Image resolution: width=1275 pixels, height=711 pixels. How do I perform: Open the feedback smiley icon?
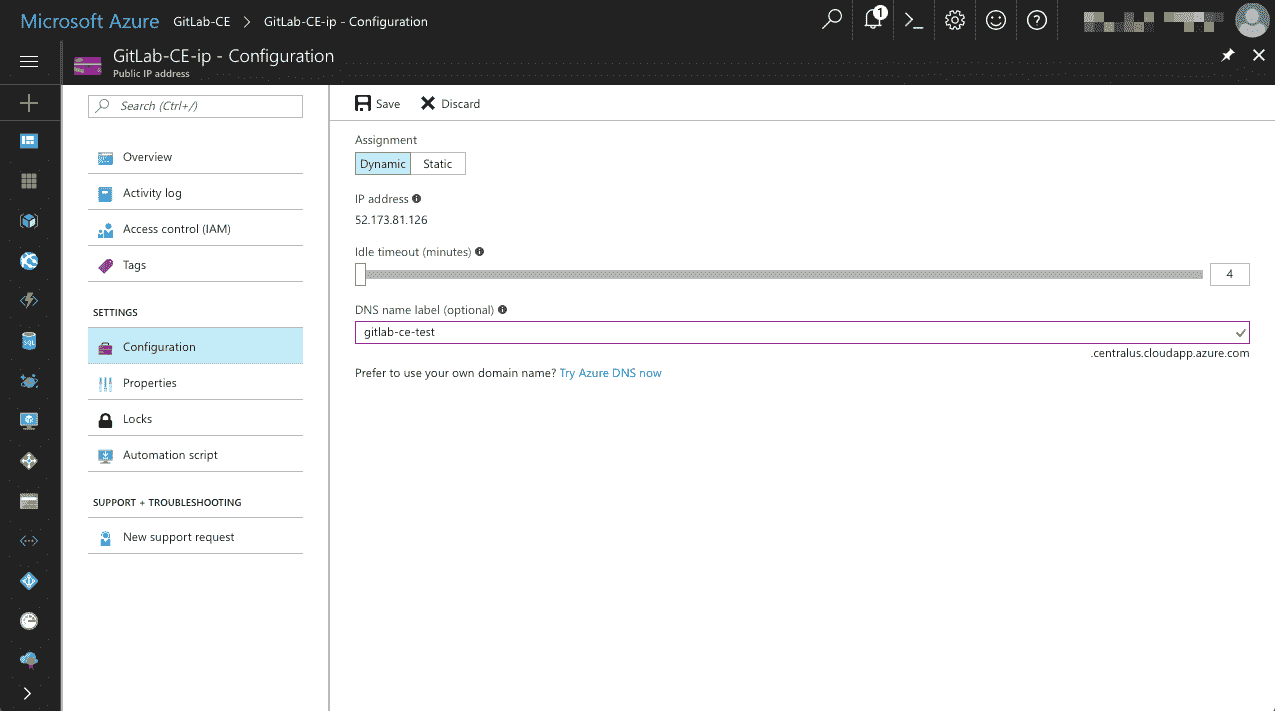[x=995, y=20]
